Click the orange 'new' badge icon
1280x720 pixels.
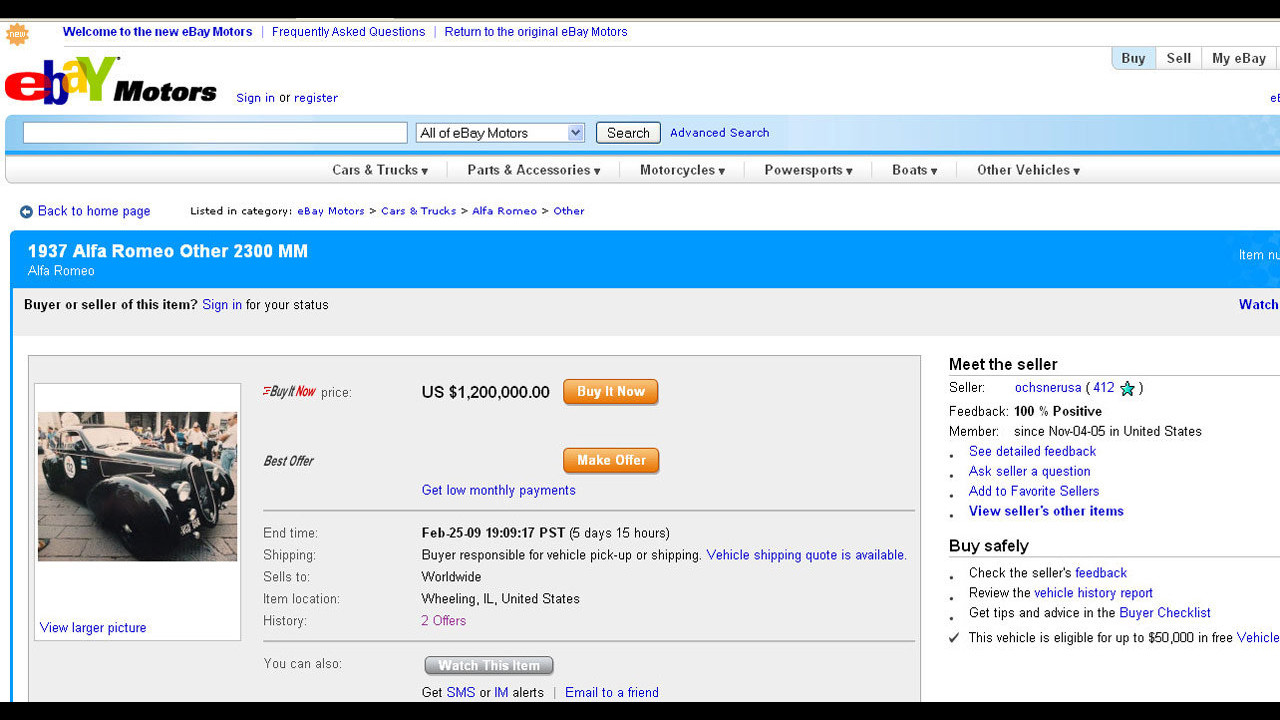[x=17, y=34]
